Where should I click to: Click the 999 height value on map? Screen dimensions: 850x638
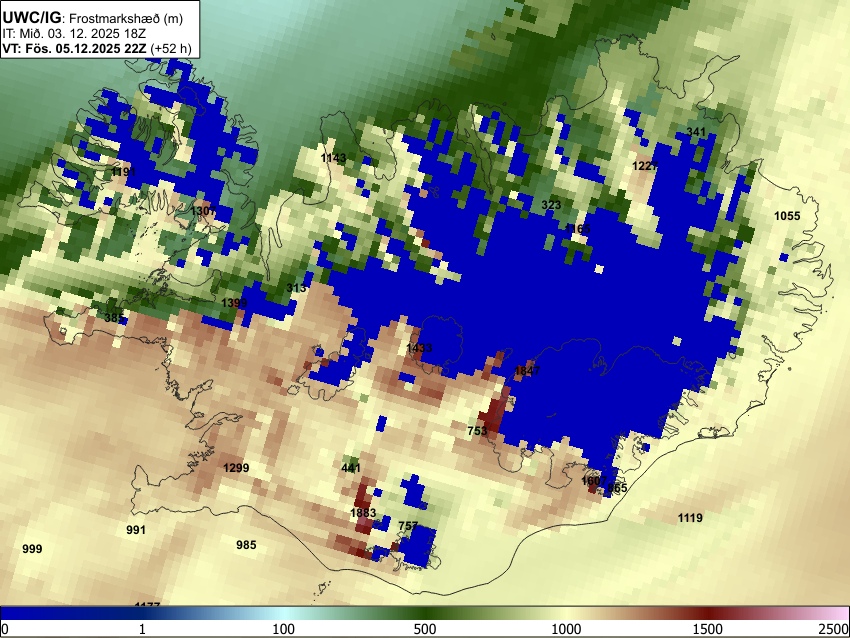(32, 549)
